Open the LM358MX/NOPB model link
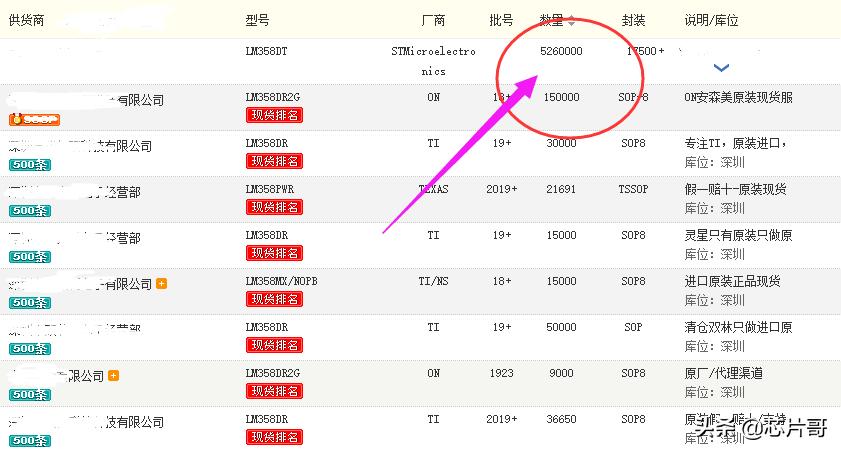This screenshot has width=841, height=452. pyautogui.click(x=281, y=281)
